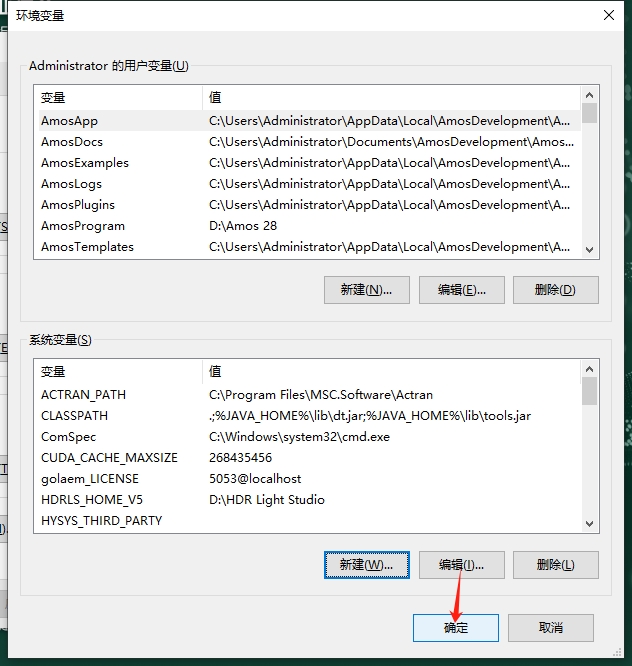Click the D:\HDR Light Studio value
This screenshot has height=666, width=632.
267,500
